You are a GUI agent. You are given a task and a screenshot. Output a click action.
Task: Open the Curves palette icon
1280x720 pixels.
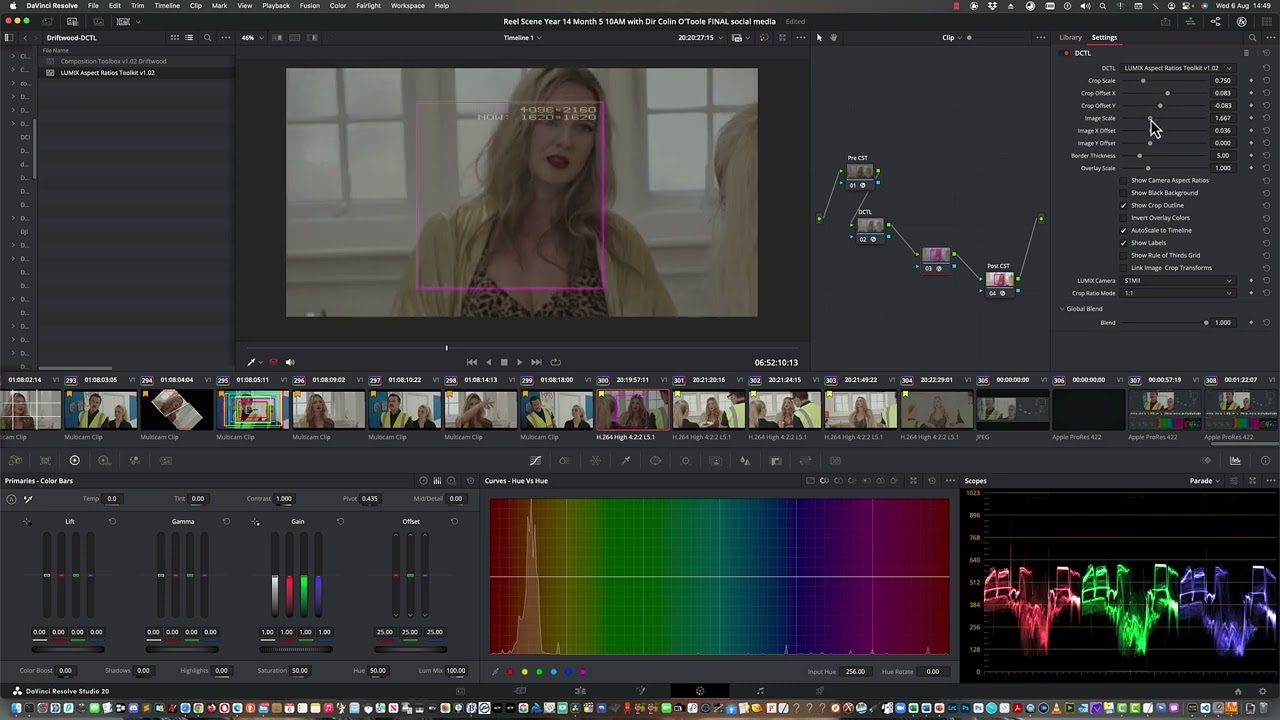(535, 460)
